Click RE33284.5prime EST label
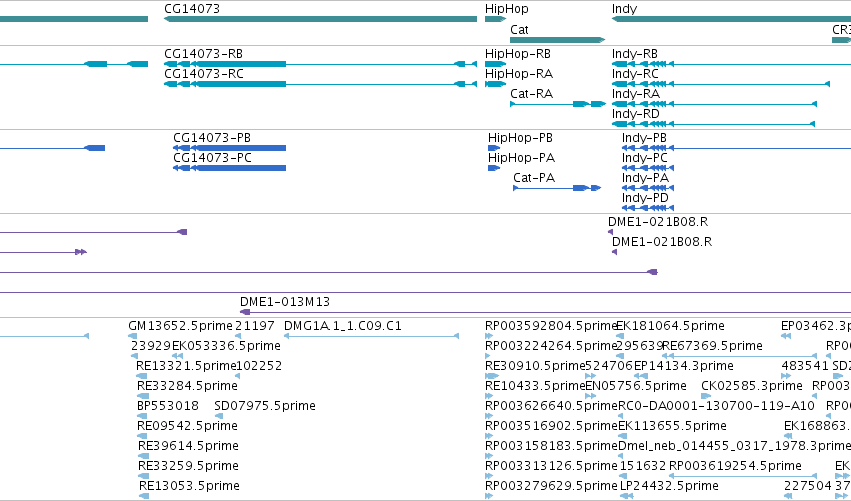 pyautogui.click(x=187, y=386)
